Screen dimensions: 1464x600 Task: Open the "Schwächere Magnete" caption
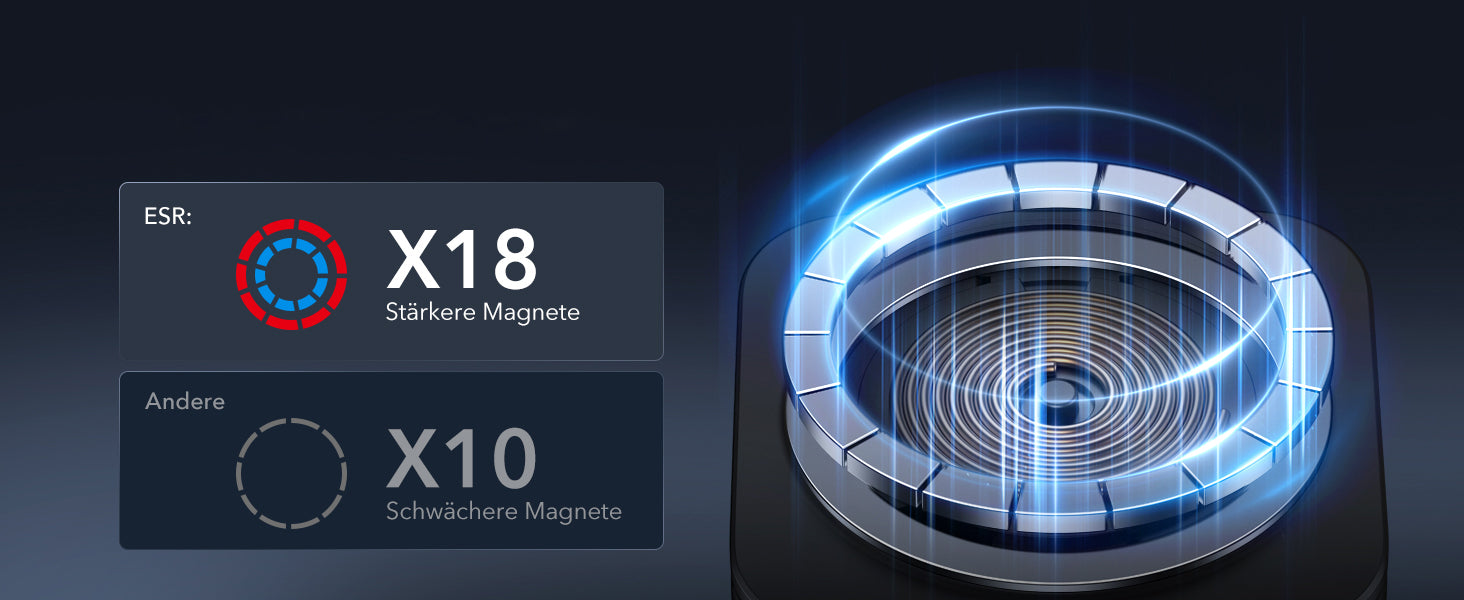tap(503, 511)
